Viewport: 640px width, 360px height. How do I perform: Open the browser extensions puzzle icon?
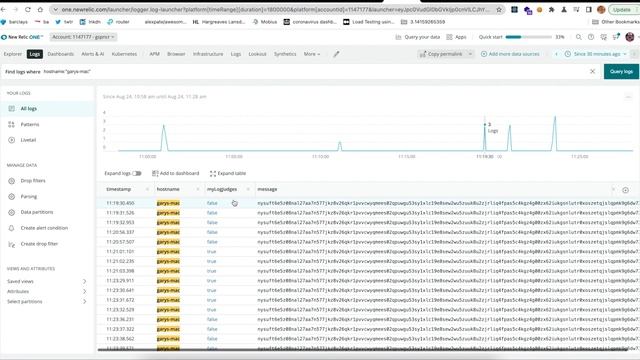[551, 9]
